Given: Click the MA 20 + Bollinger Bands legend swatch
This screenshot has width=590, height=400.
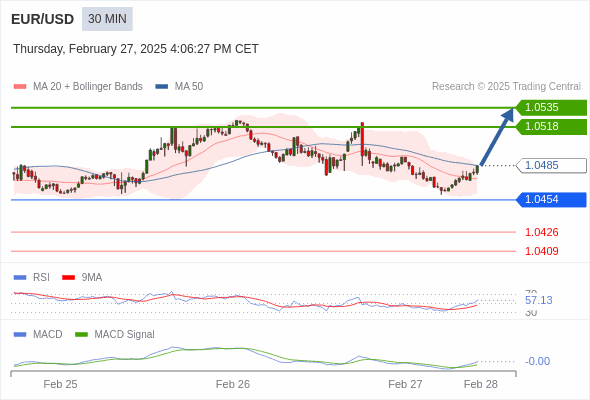Looking at the screenshot, I should [20, 87].
